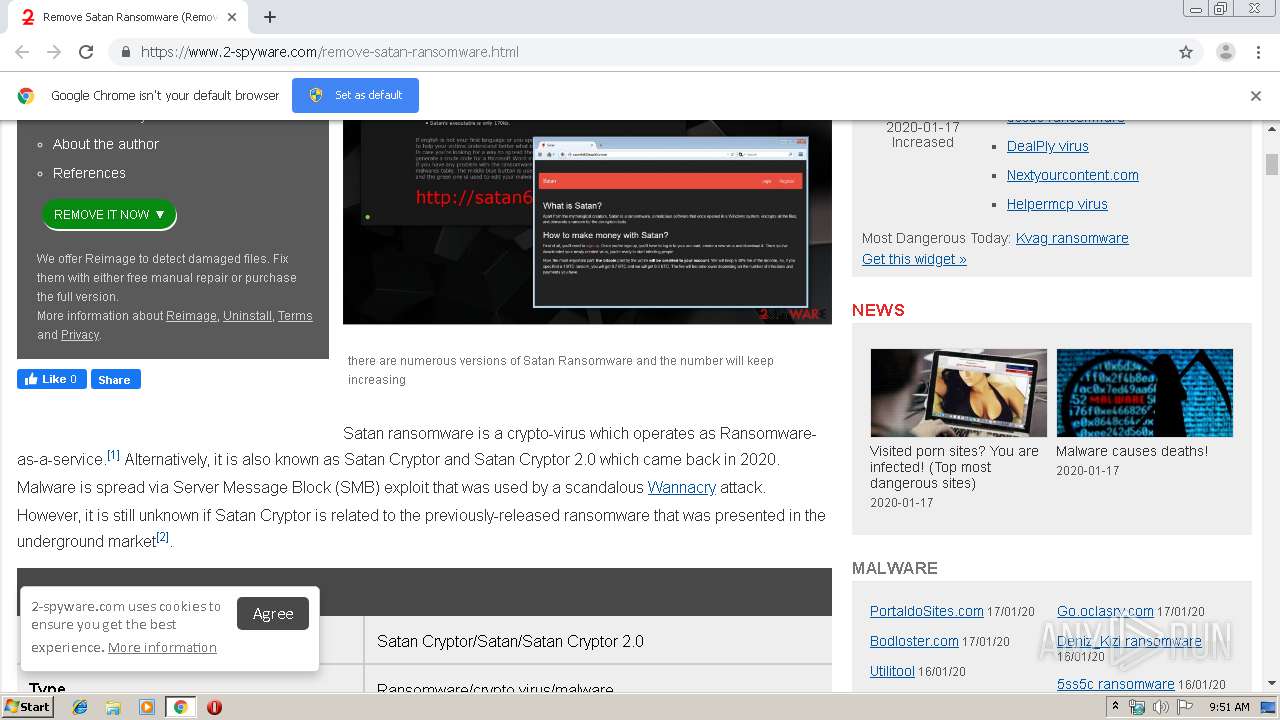Viewport: 1280px width, 720px height.
Task: Open the Privacy link
Action: point(80,335)
